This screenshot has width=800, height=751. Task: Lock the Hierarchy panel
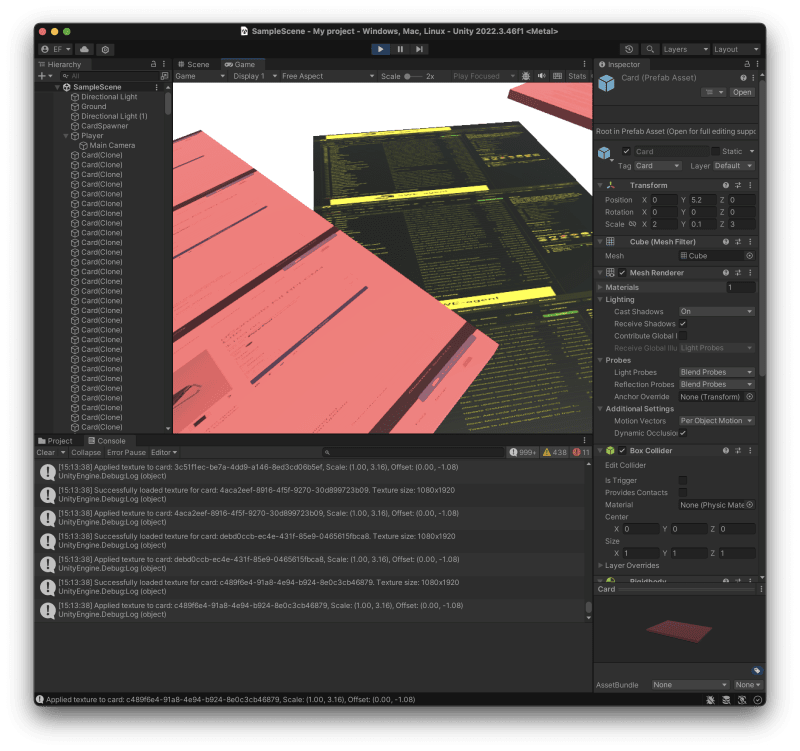pyautogui.click(x=153, y=64)
